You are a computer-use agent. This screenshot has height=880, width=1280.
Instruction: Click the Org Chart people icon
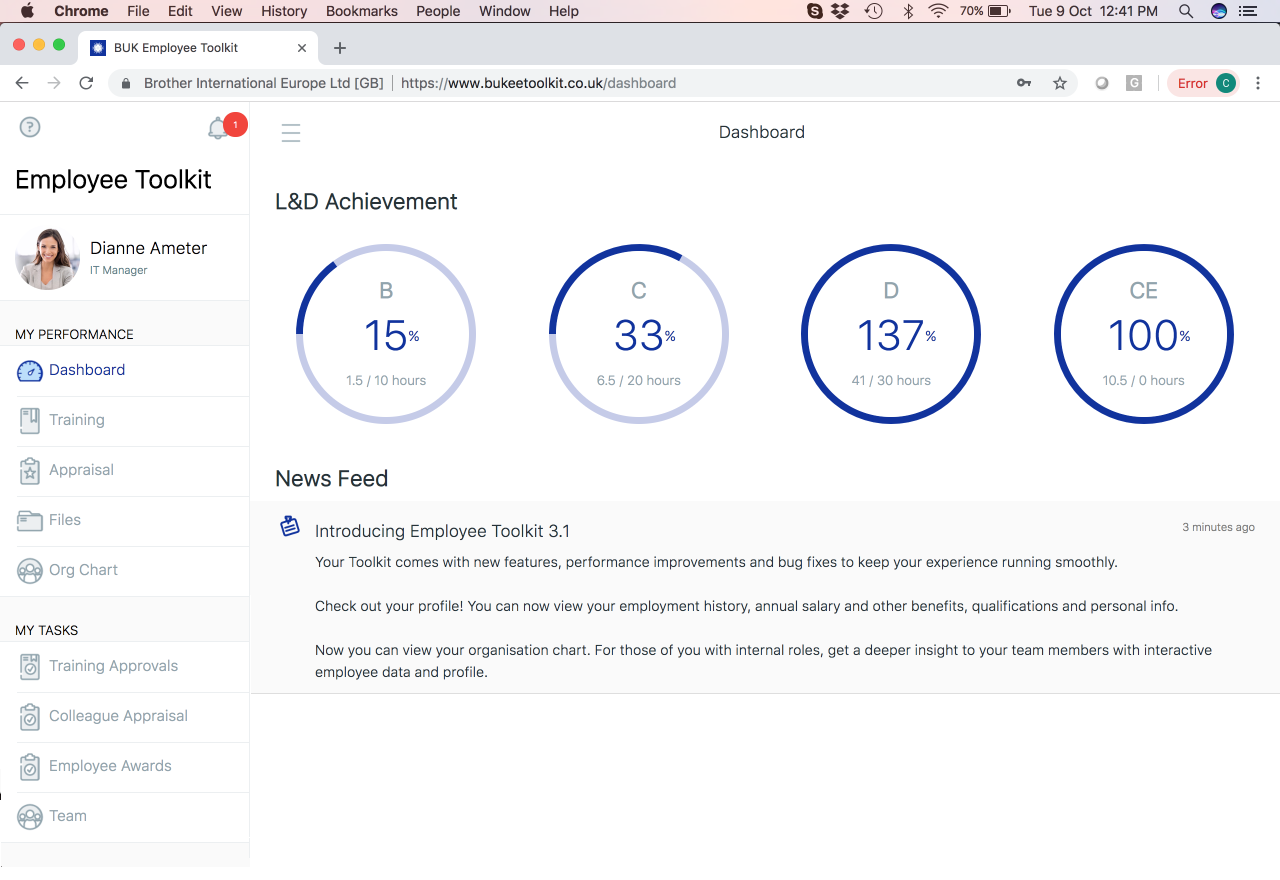coord(30,571)
